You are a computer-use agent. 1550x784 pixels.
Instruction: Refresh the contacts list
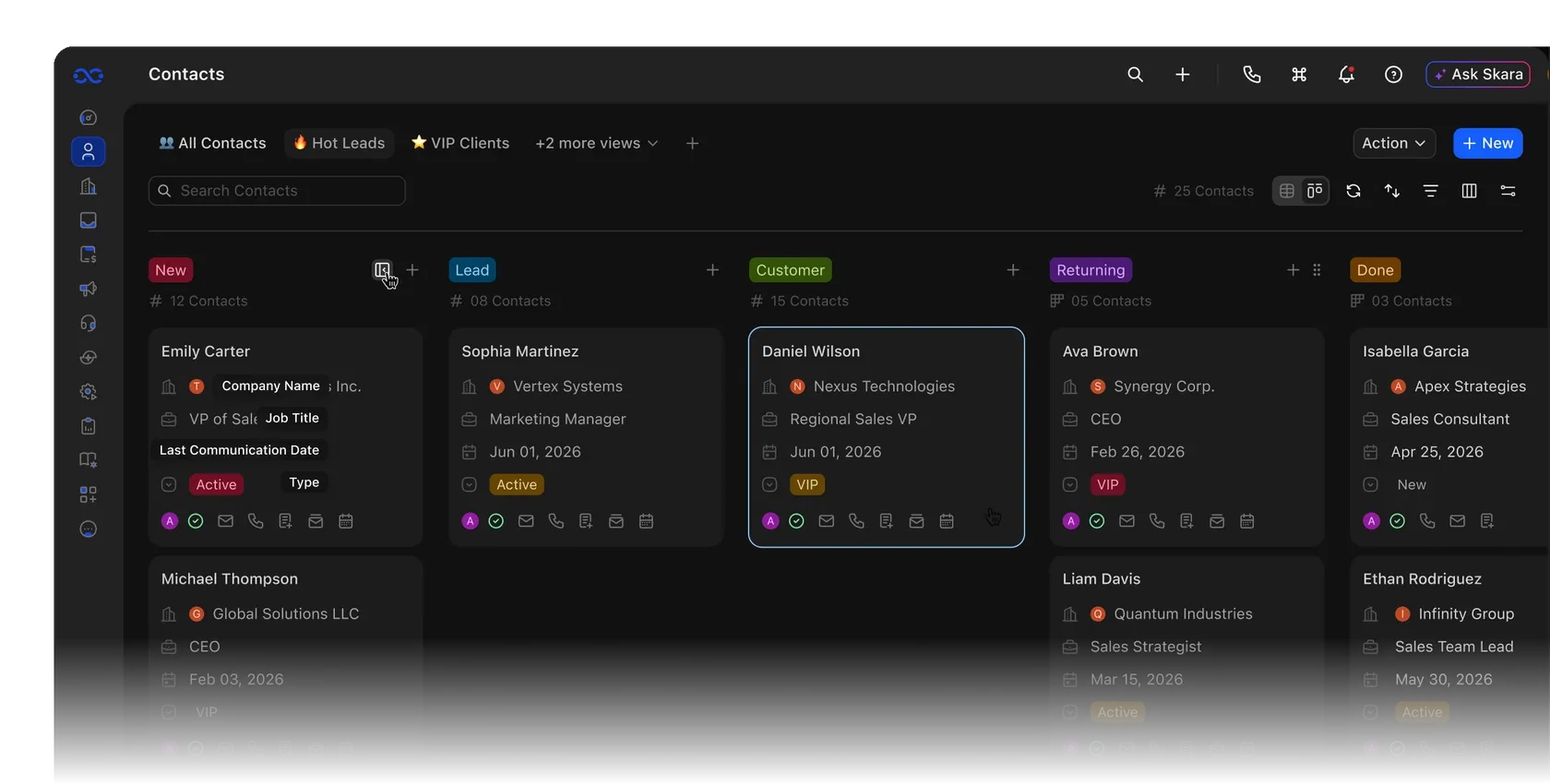point(1353,191)
